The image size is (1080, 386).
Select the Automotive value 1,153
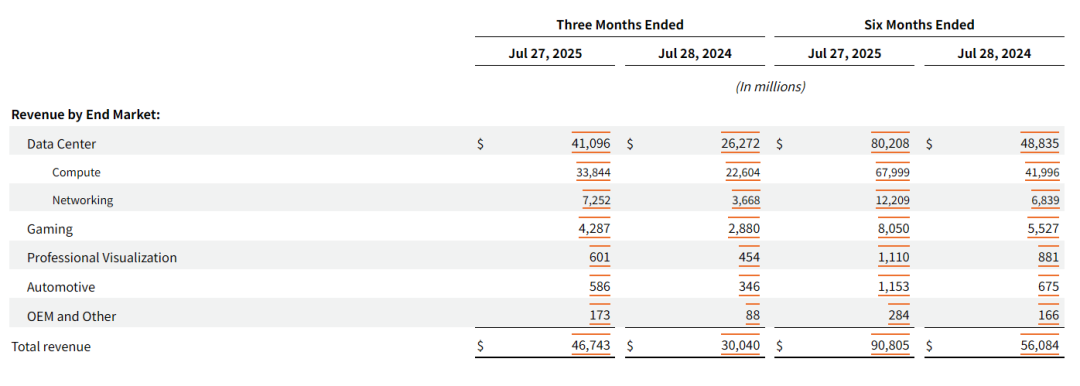pos(894,287)
